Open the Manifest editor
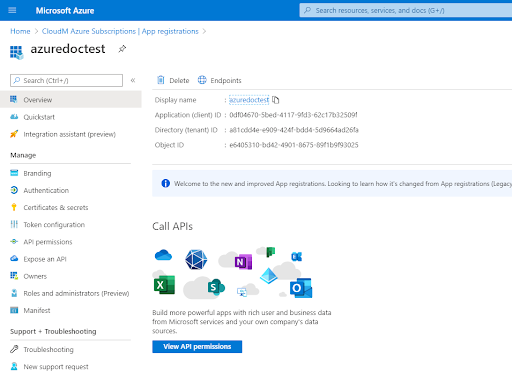Image resolution: width=512 pixels, height=381 pixels. point(37,310)
